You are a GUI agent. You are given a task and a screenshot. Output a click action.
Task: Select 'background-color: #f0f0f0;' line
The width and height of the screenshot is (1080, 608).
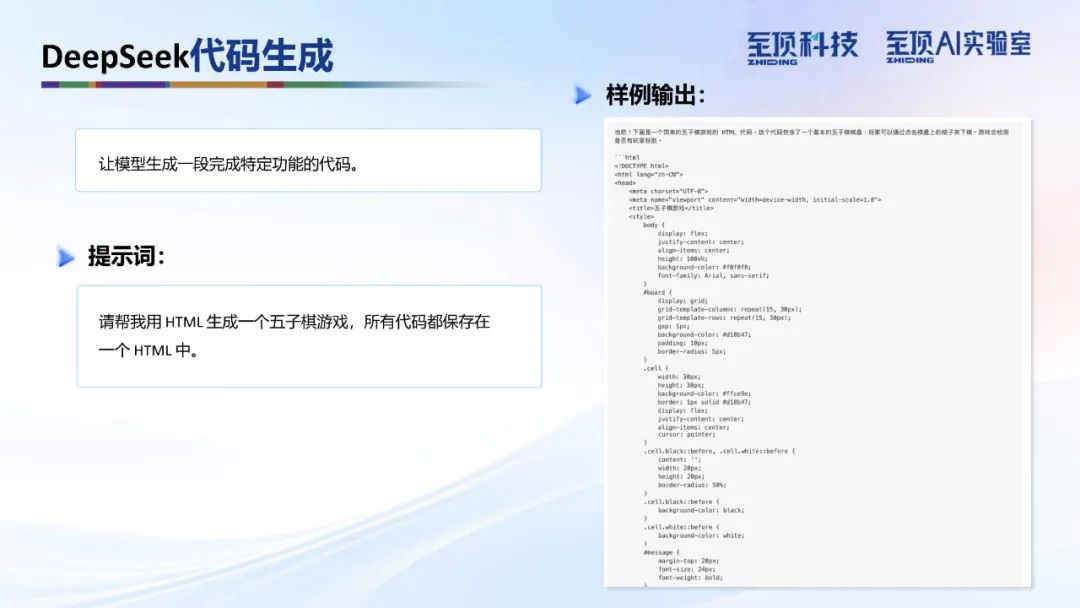(704, 267)
